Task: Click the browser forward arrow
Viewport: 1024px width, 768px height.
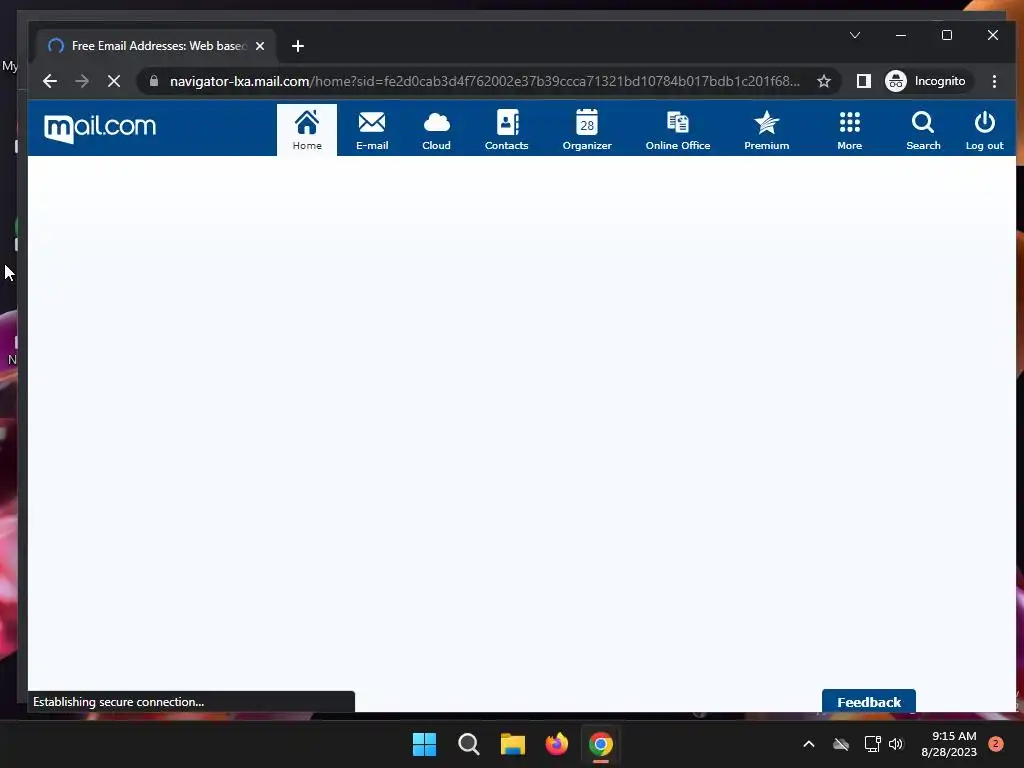Action: tap(82, 81)
